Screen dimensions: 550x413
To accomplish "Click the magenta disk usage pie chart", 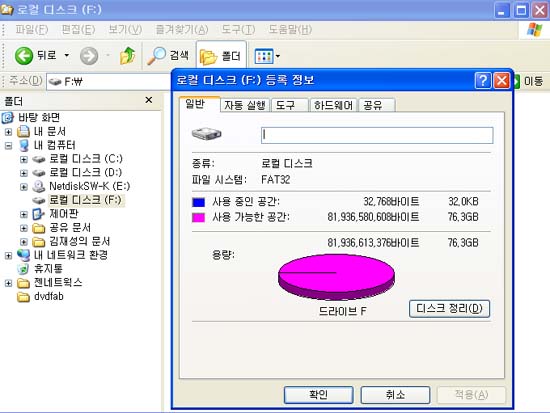I will (x=336, y=277).
